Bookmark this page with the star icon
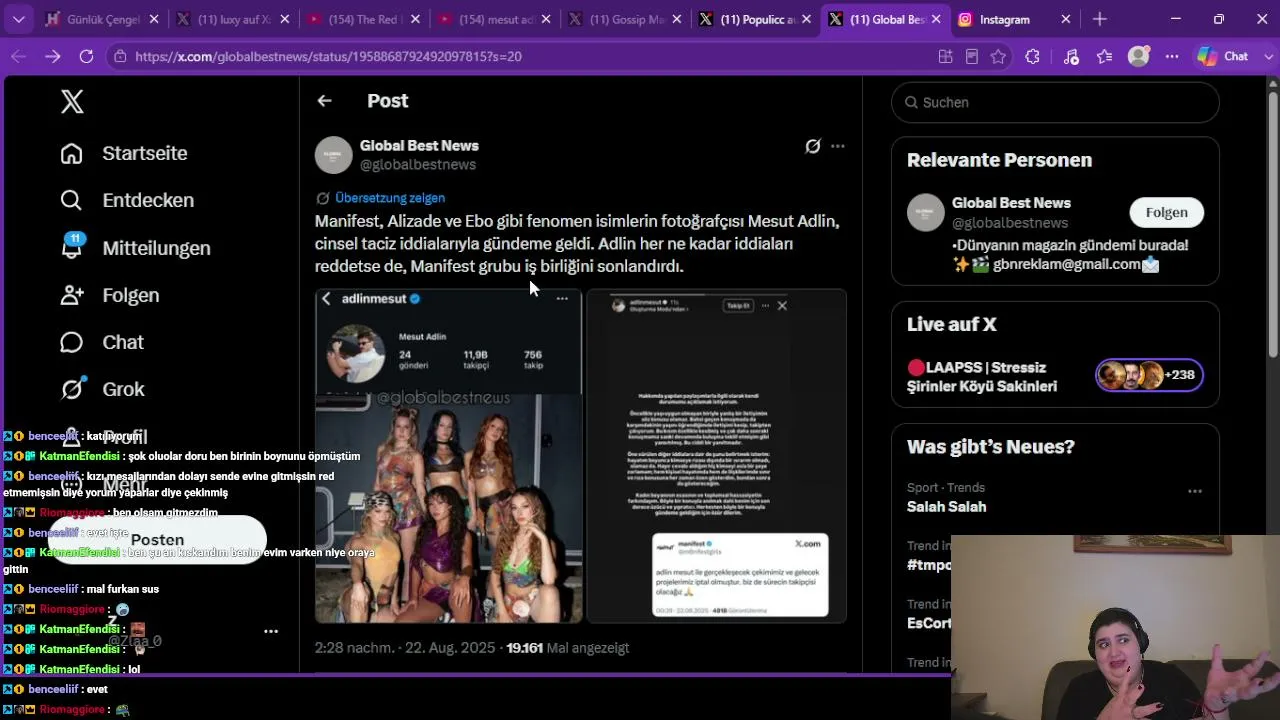The image size is (1280, 720). [998, 57]
